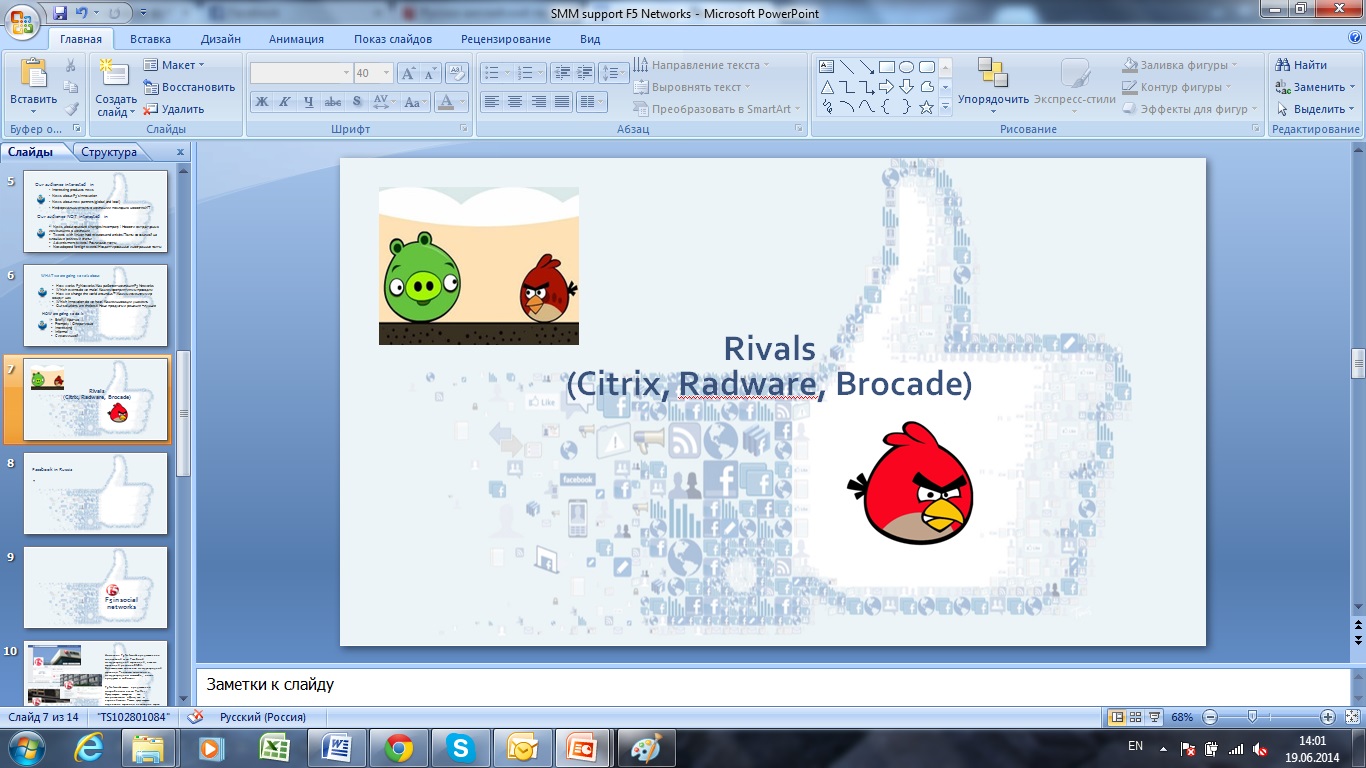Copy selection with the Copy icon
Screen dimensions: 1366x768
coord(71,87)
